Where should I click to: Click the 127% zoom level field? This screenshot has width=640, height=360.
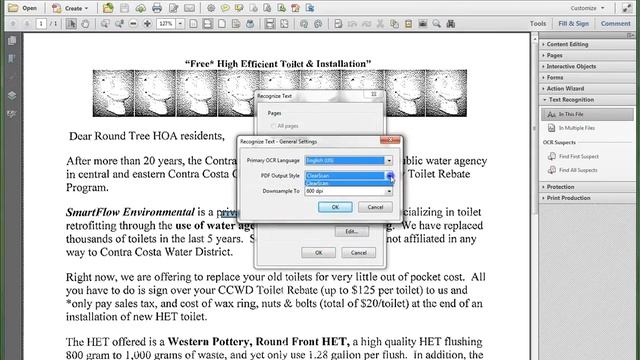[166, 24]
